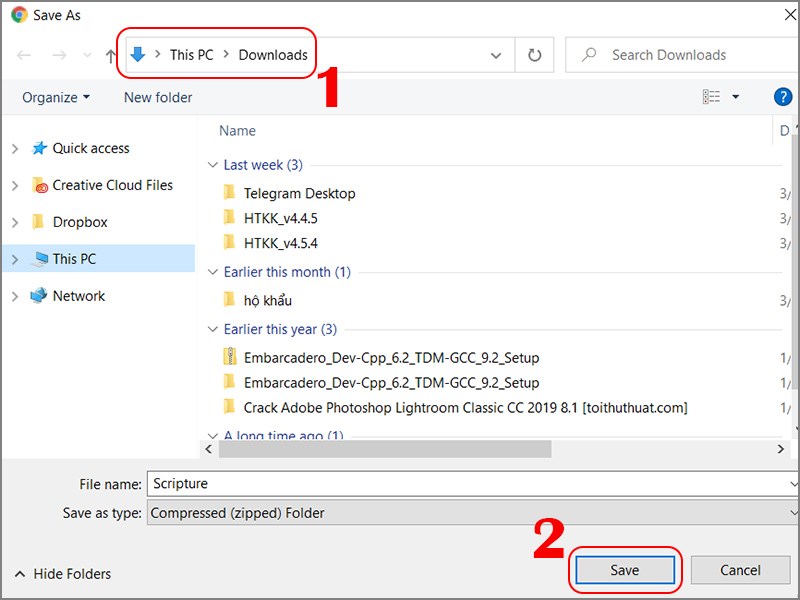The image size is (800, 600).
Task: Close the Save As dialog
Action: click(x=790, y=14)
